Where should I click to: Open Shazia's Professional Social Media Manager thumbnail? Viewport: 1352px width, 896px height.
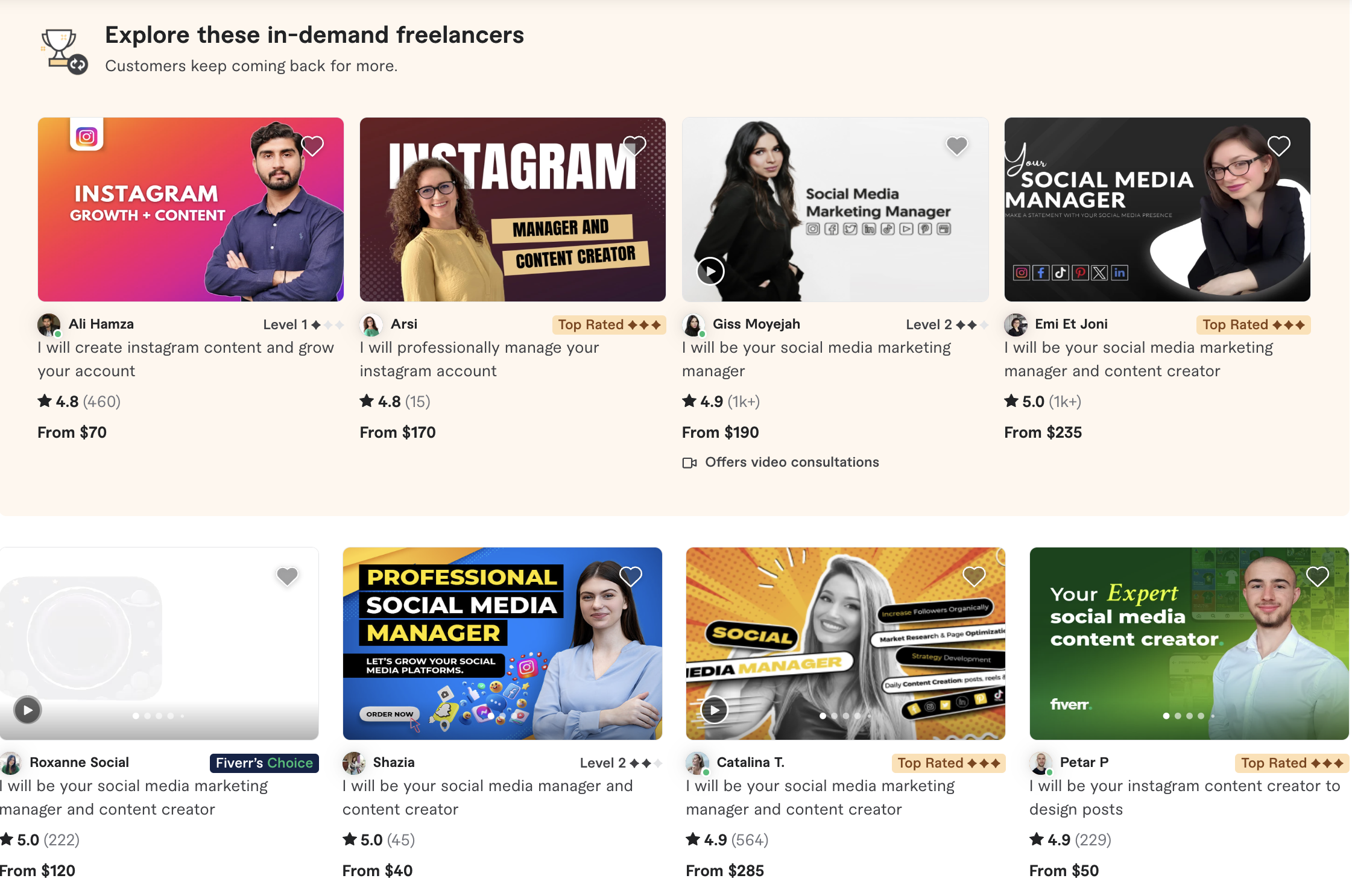(502, 643)
